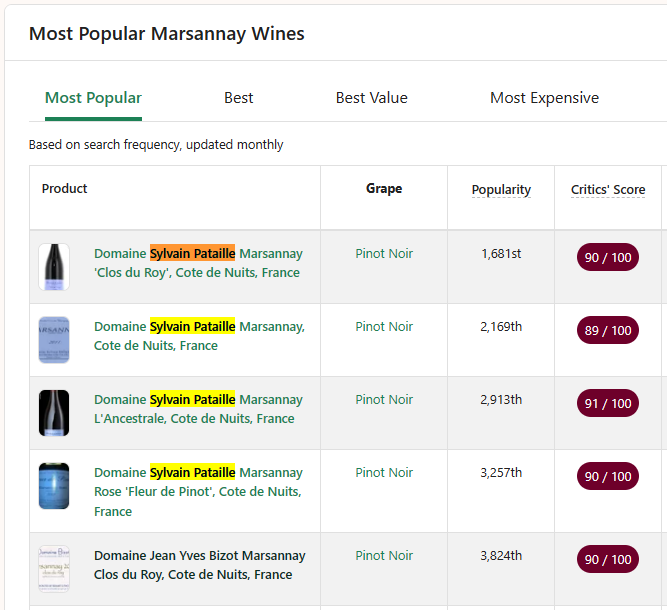Click the Popularity column header
The width and height of the screenshot is (667, 610).
(x=501, y=190)
